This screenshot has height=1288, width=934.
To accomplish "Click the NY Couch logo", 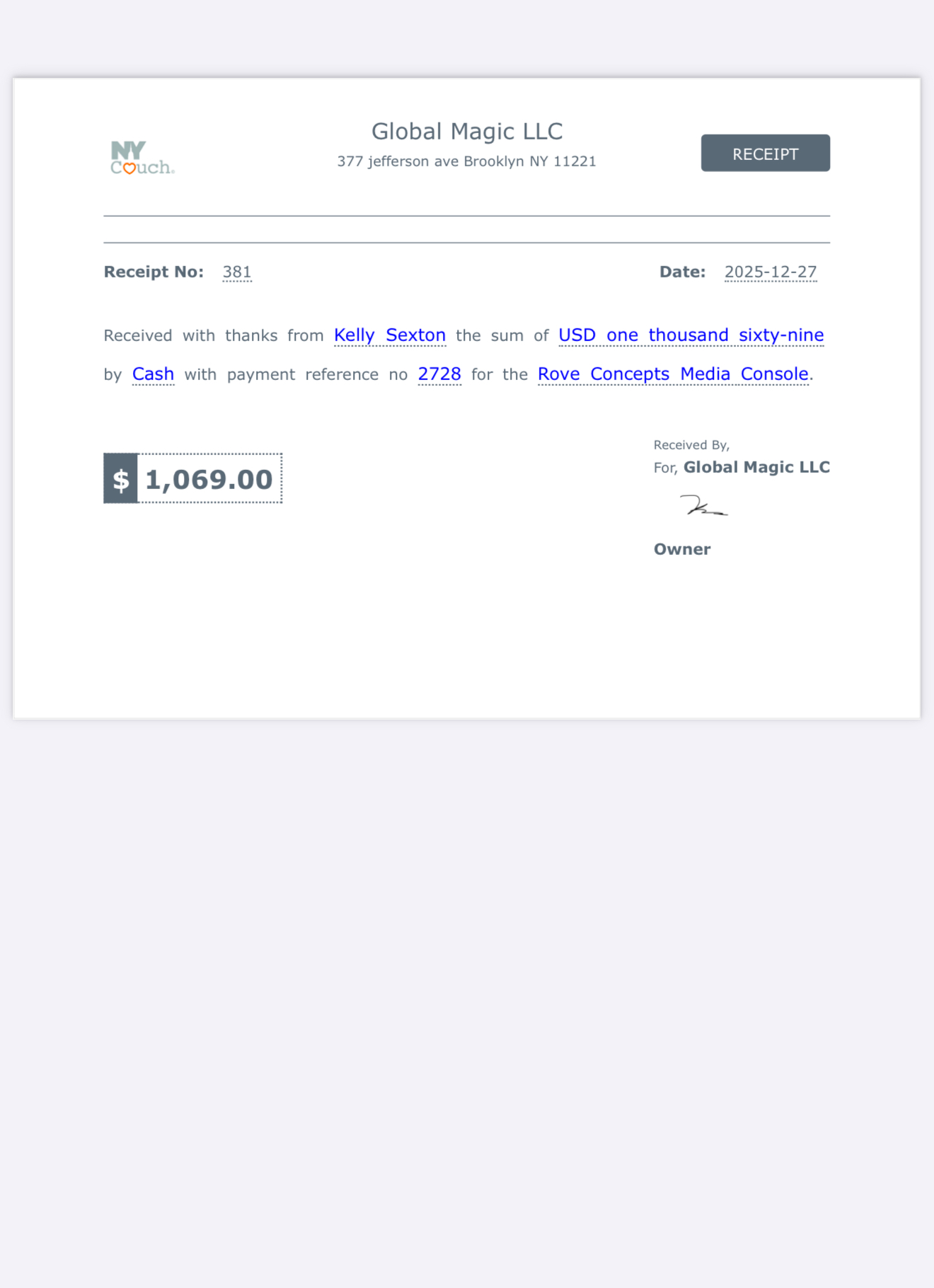I will point(142,158).
